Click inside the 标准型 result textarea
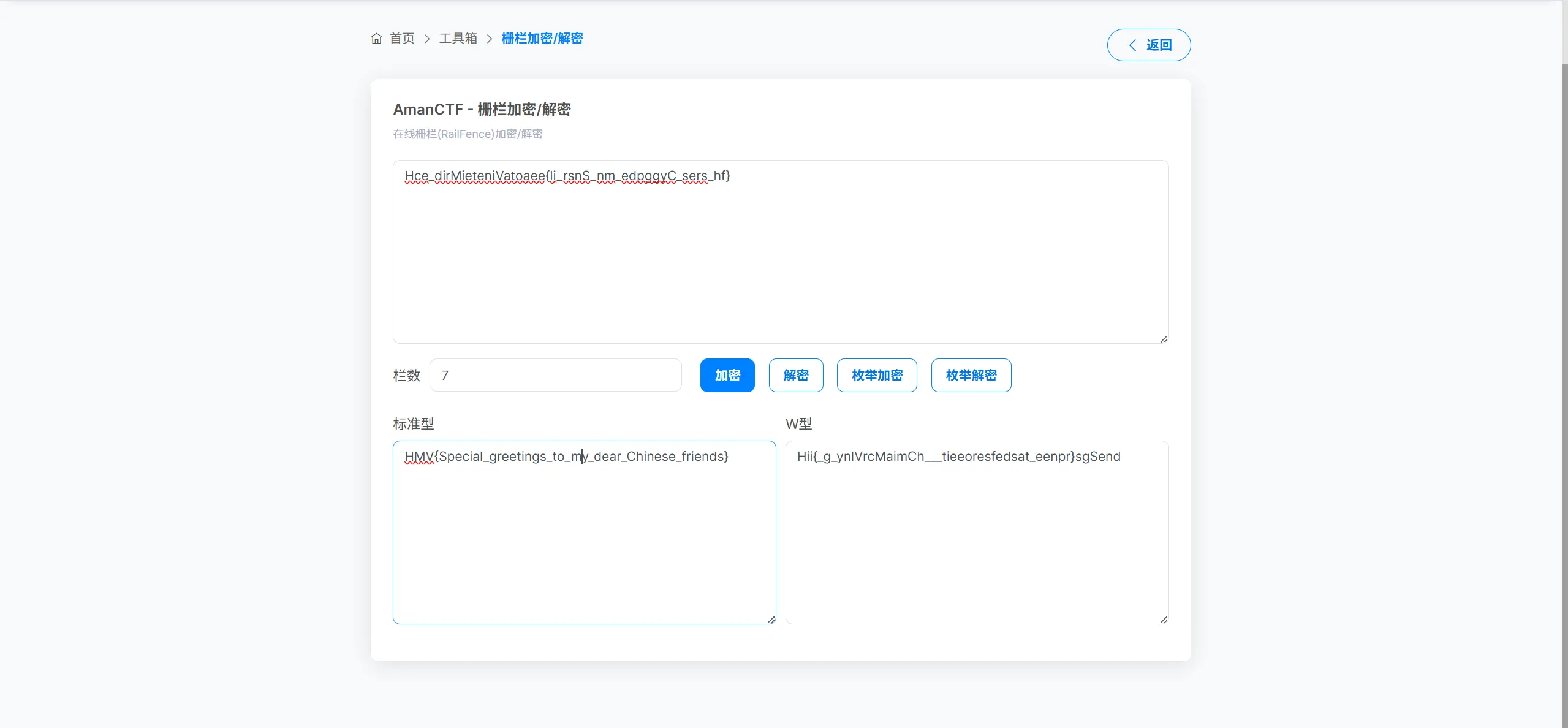 583,539
